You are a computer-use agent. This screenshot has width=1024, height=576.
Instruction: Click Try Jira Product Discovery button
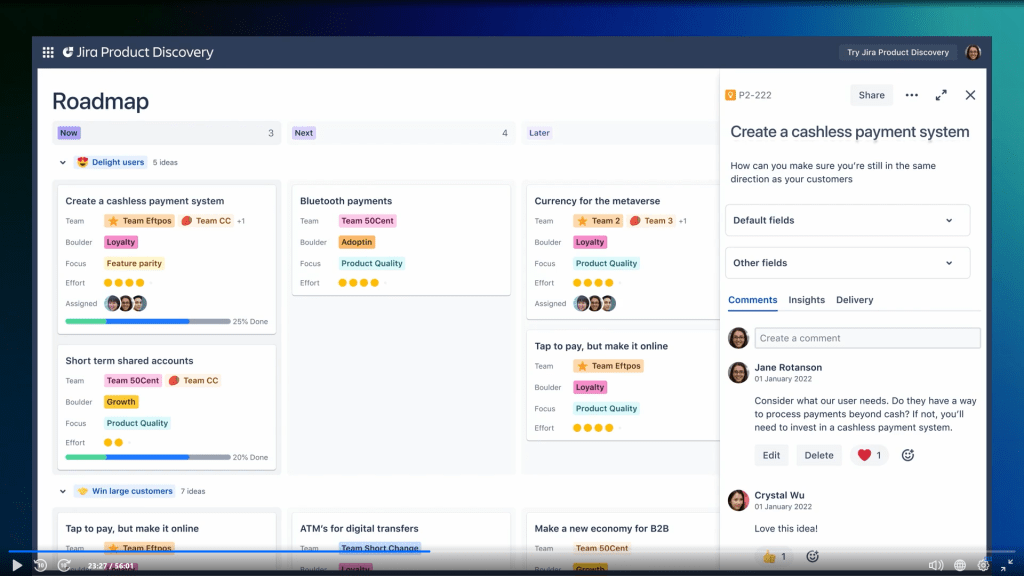coord(898,52)
